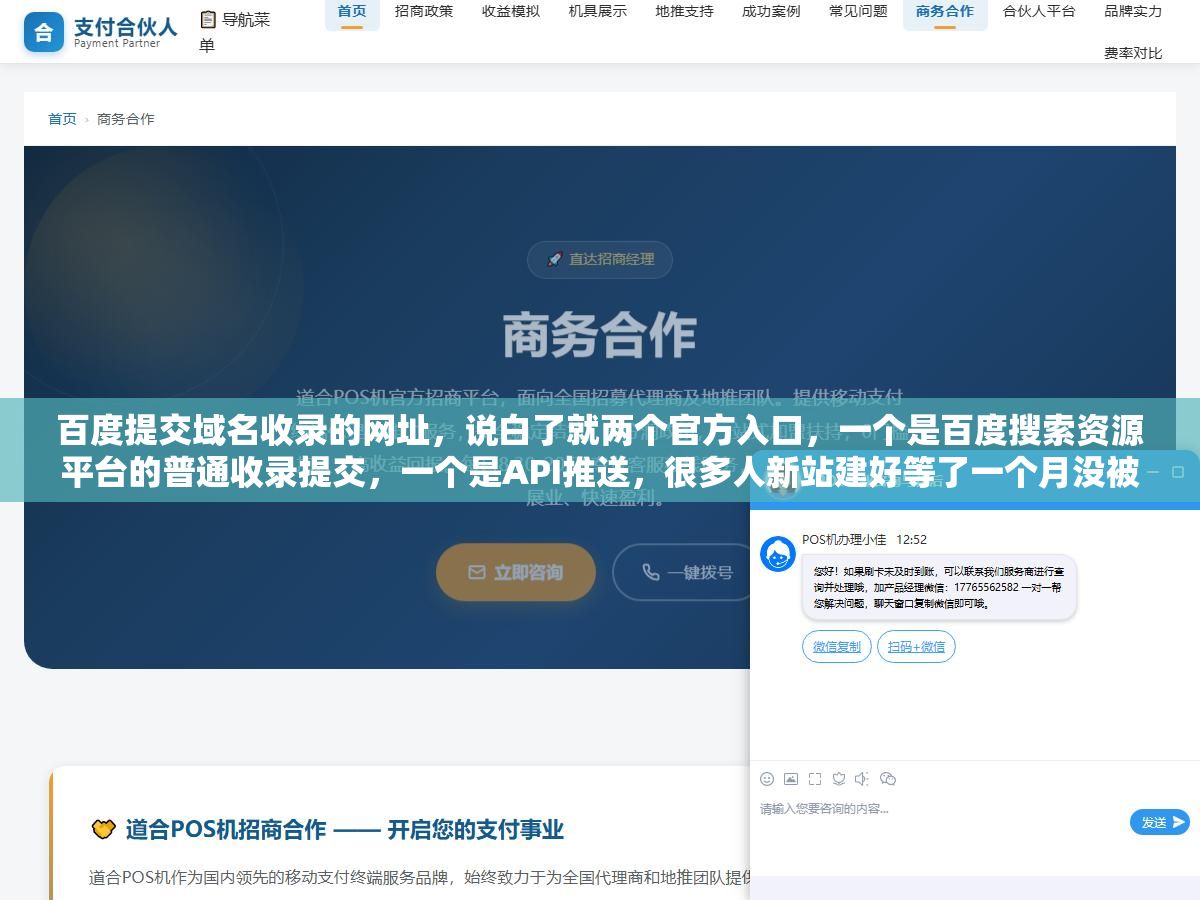The height and width of the screenshot is (900, 1200).
Task: Click the rocket icon in 直达招商经理 badge
Action: point(554,259)
